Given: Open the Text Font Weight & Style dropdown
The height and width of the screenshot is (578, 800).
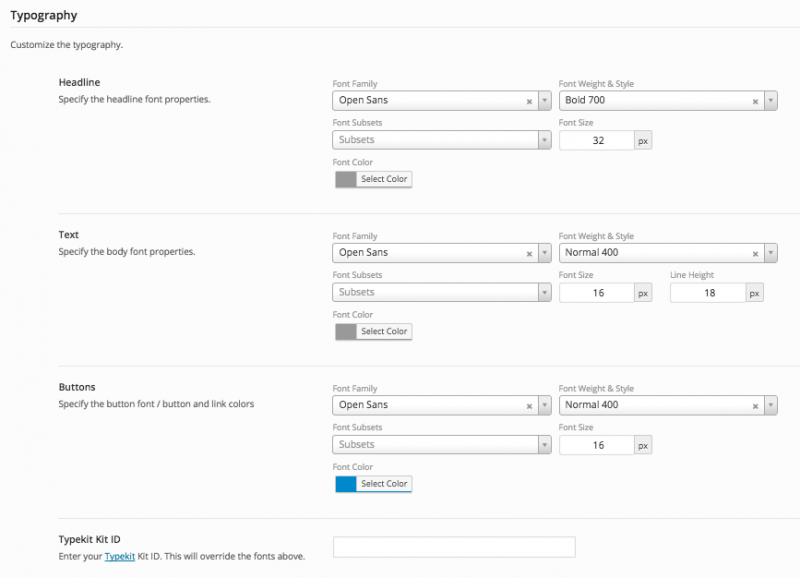Looking at the screenshot, I should pos(770,253).
